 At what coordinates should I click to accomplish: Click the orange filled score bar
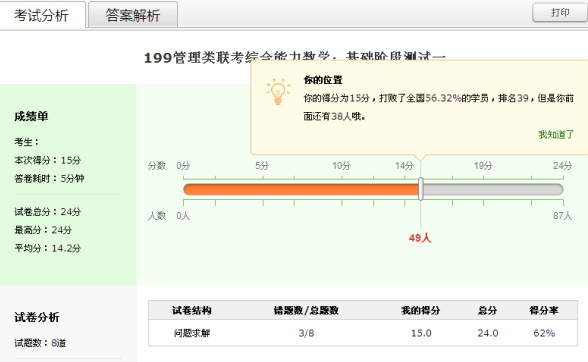point(301,189)
